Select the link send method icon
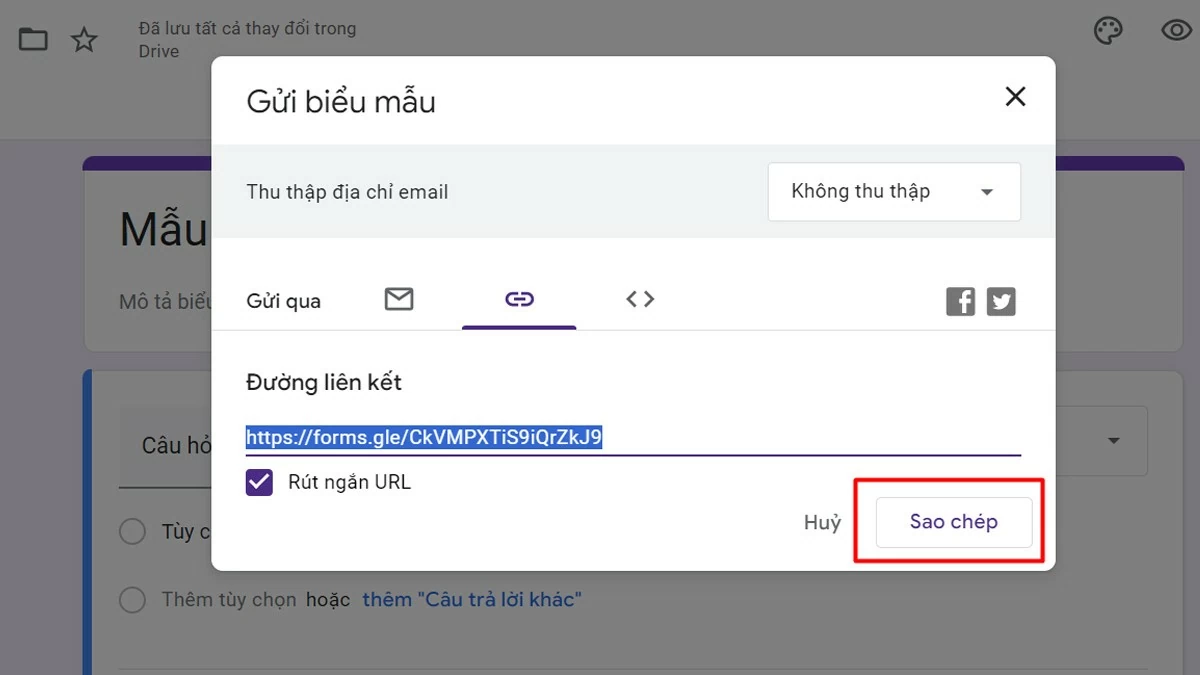This screenshot has width=1200, height=675. tap(519, 299)
